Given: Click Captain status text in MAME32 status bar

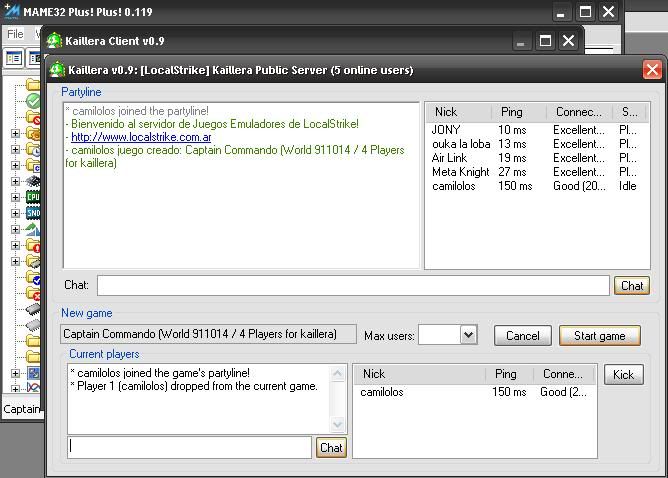Looking at the screenshot, I should coord(23,409).
